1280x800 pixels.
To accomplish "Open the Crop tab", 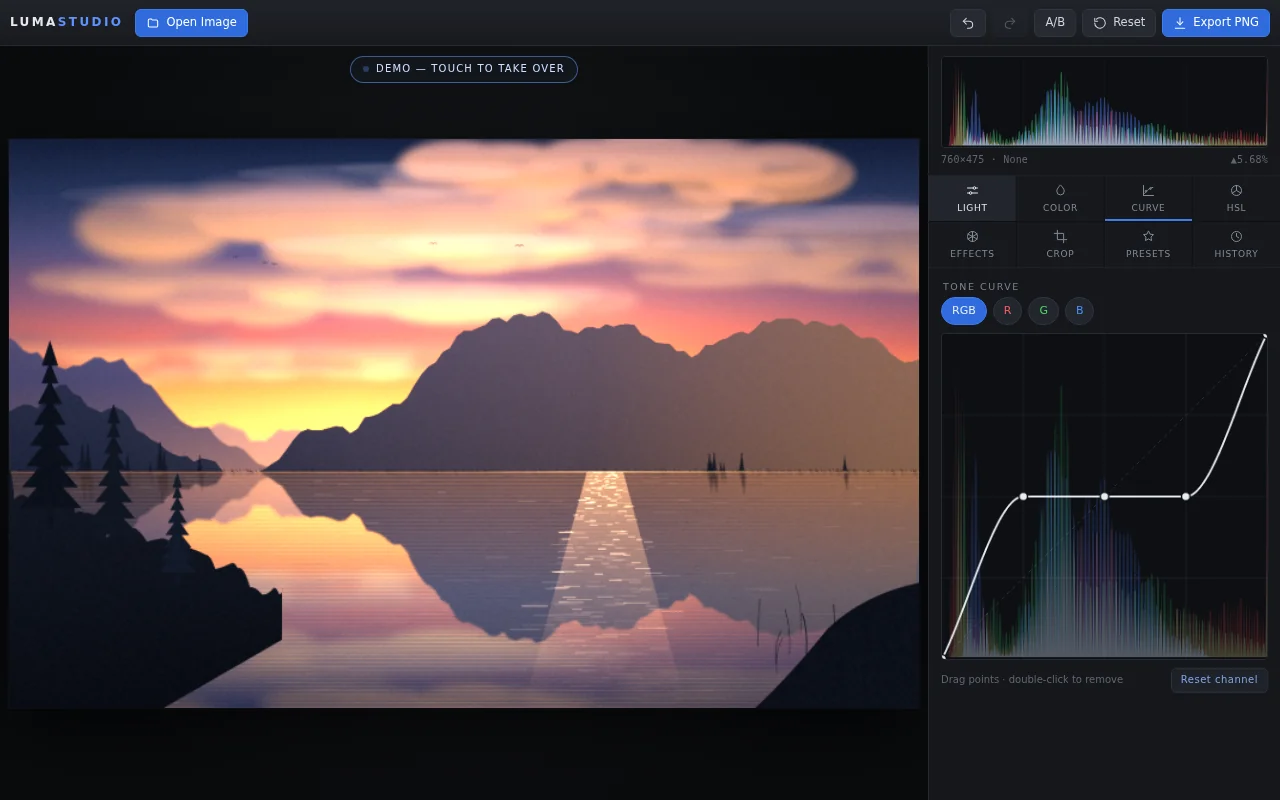I will pos(1060,244).
